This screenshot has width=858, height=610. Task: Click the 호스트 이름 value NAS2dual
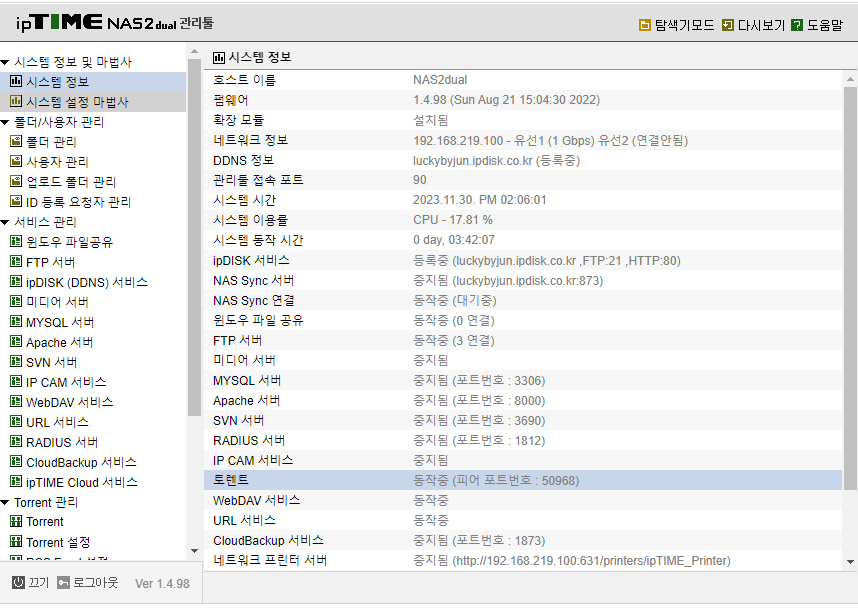pos(440,80)
